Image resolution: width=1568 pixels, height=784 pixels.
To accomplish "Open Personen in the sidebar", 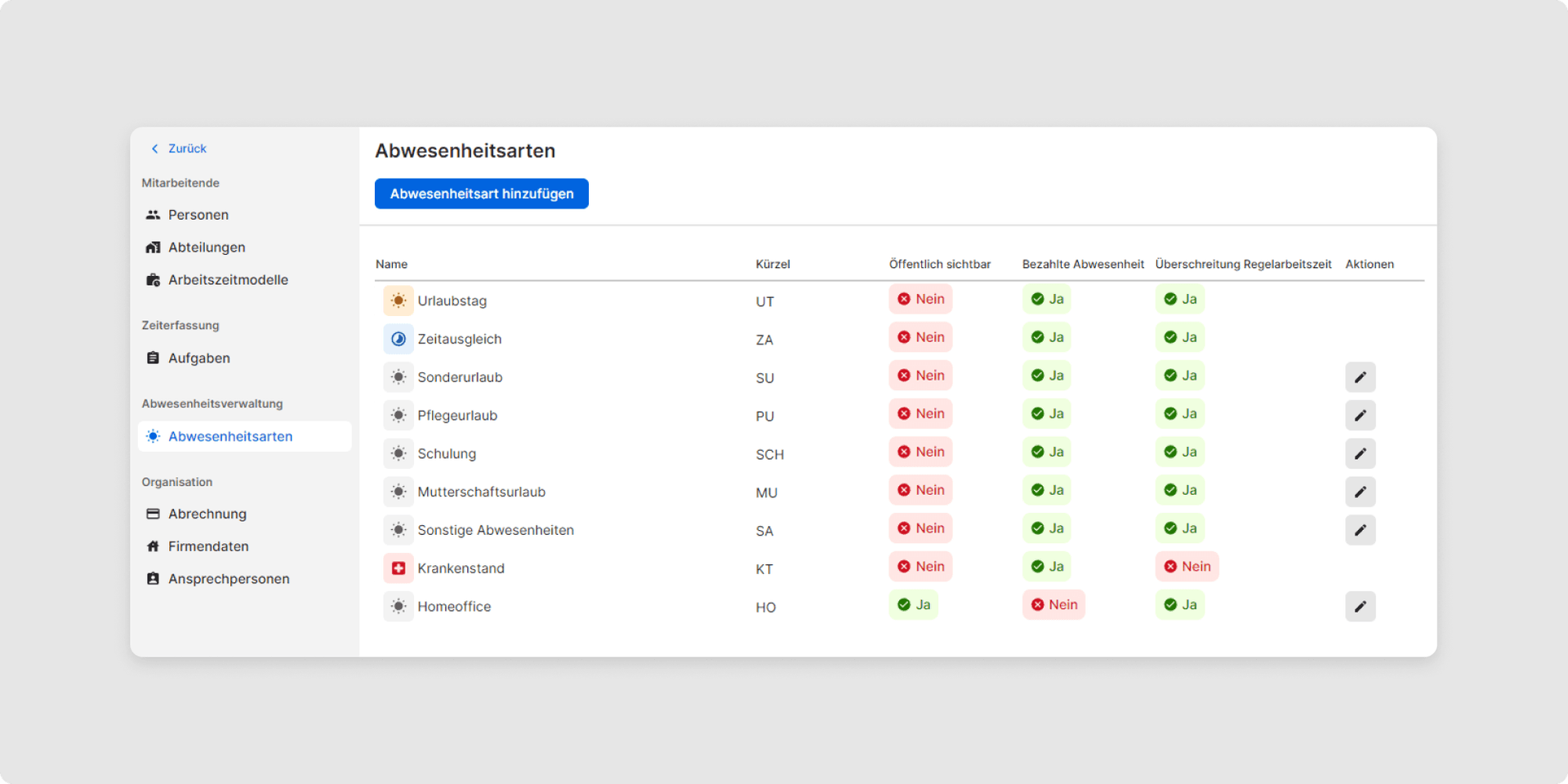I will 198,215.
